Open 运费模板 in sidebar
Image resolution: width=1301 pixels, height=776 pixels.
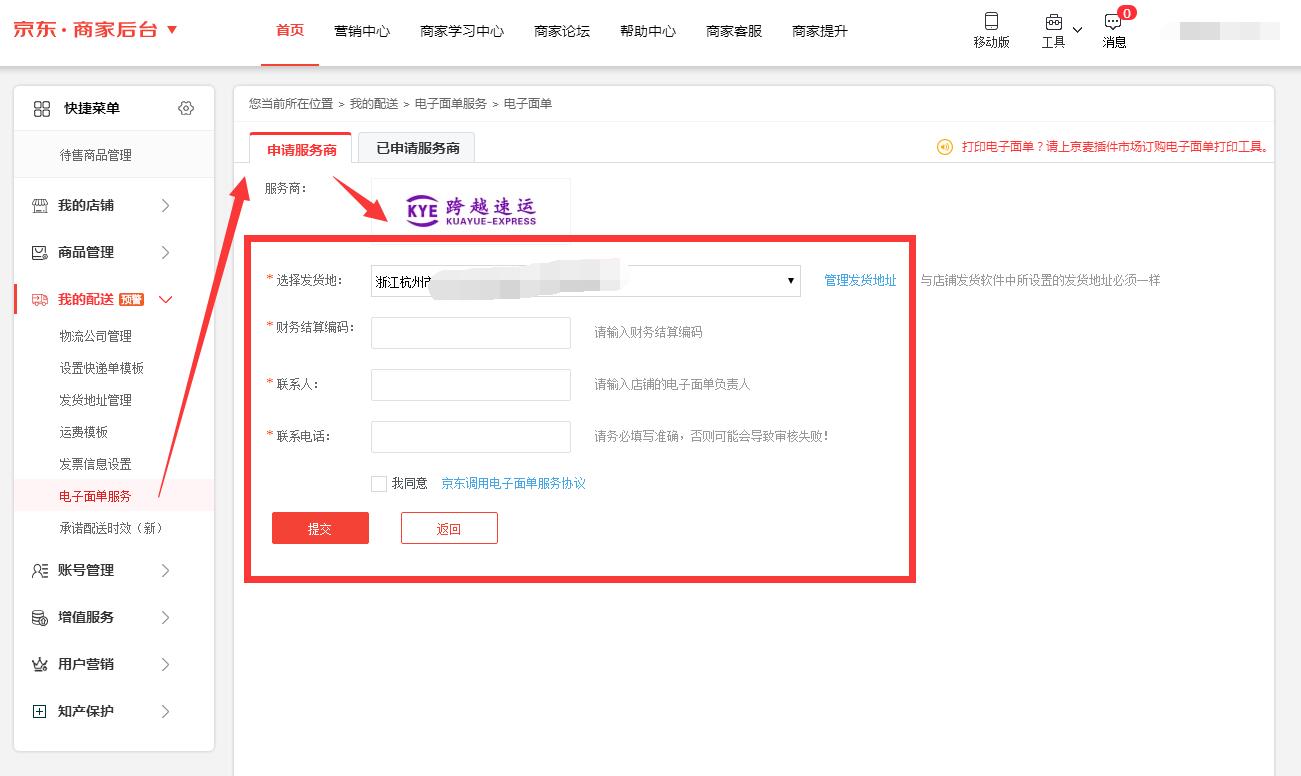point(84,432)
